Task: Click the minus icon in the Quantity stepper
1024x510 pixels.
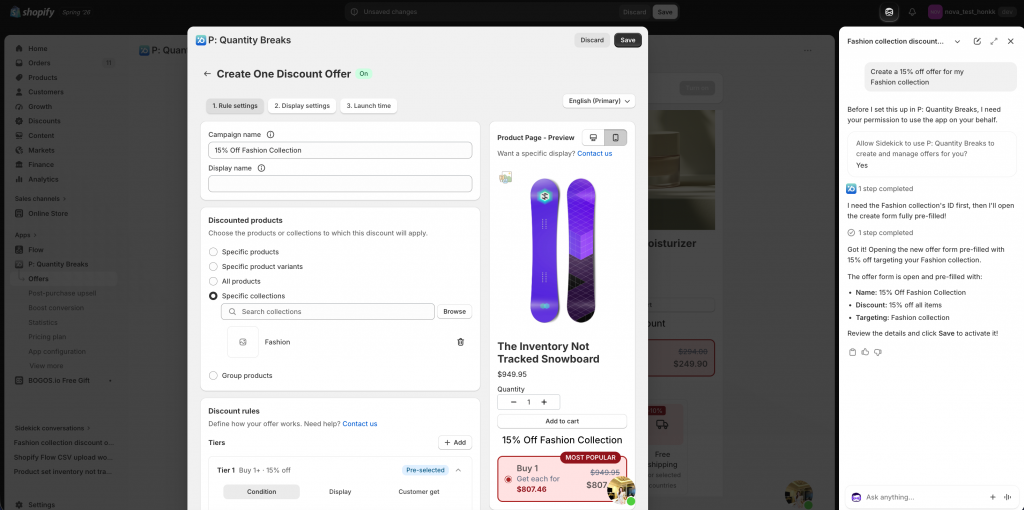Action: coord(513,402)
